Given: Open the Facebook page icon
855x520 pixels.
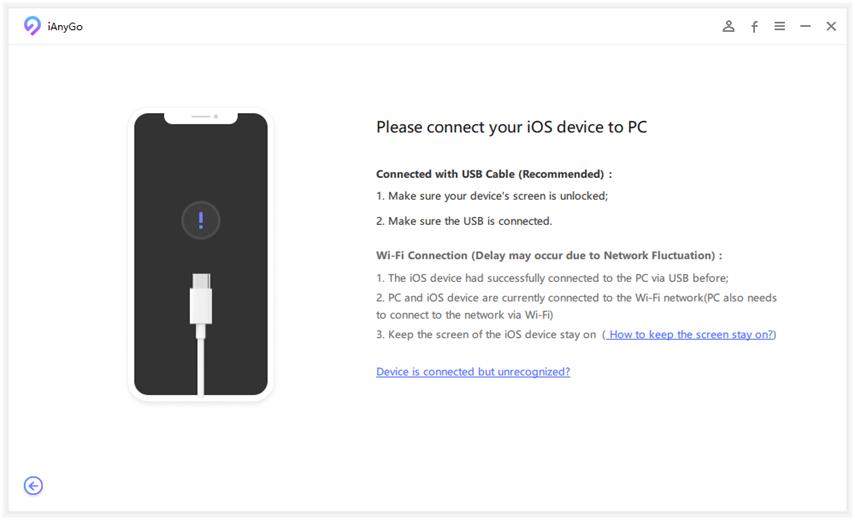Looking at the screenshot, I should [754, 27].
